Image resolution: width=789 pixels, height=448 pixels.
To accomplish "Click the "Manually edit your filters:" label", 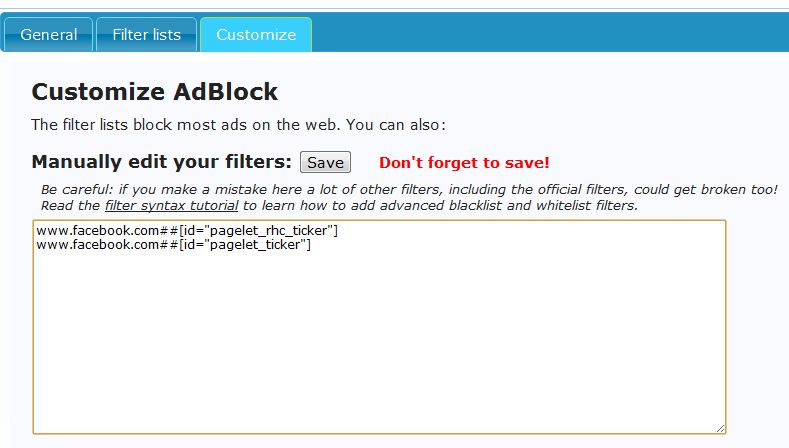I will (161, 162).
